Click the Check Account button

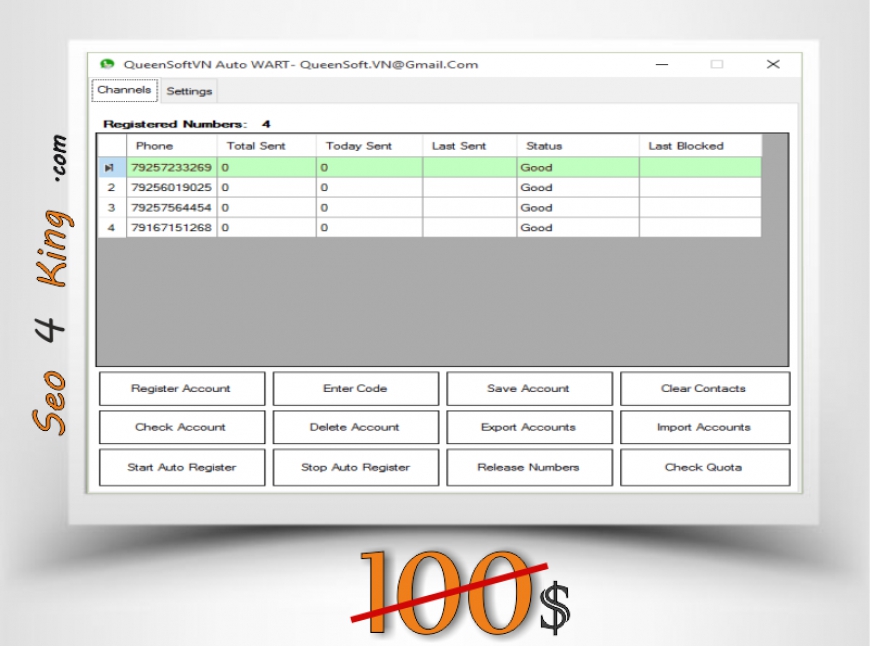[182, 427]
